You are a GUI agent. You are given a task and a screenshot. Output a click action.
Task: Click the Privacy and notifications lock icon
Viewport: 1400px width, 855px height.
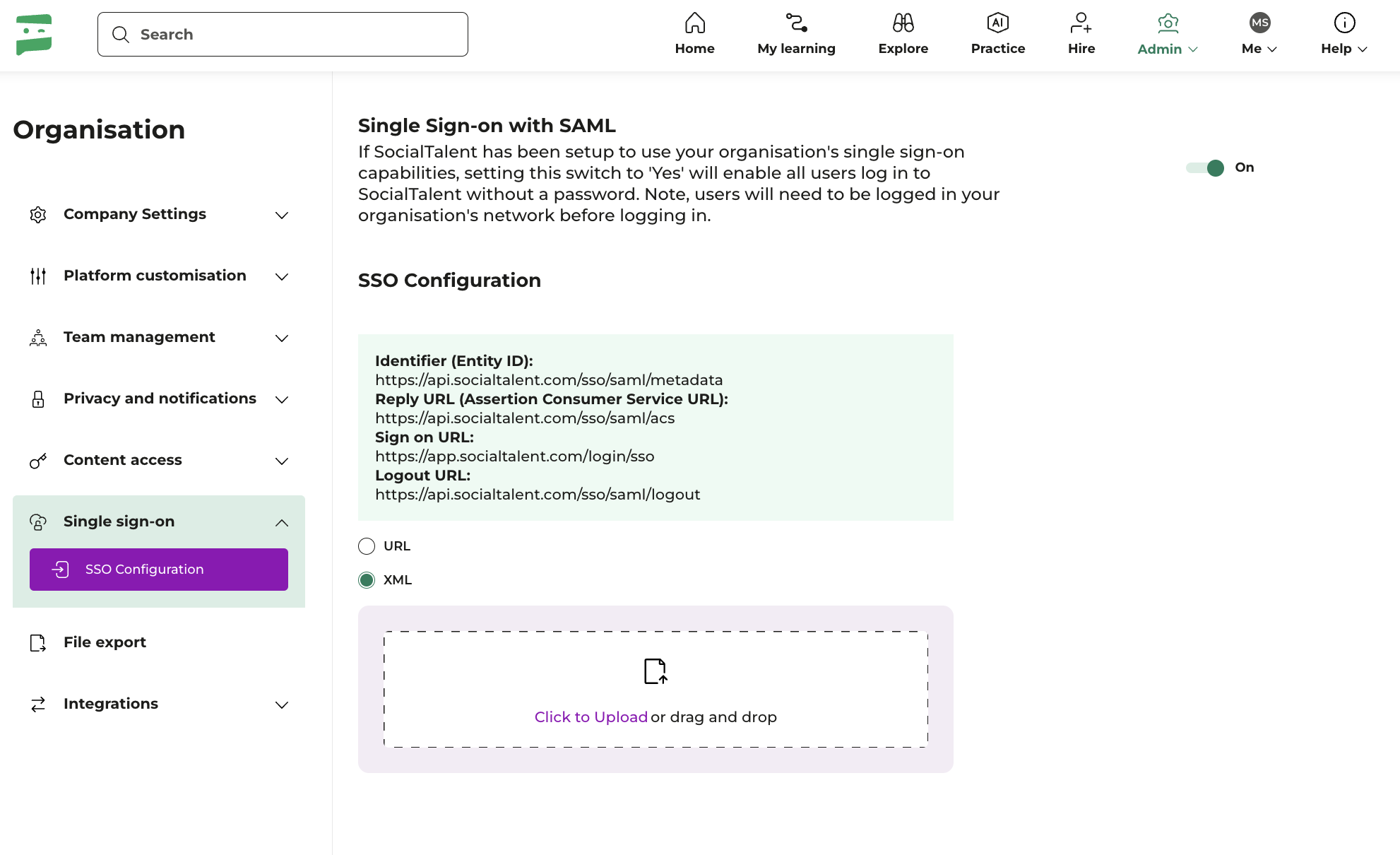38,399
